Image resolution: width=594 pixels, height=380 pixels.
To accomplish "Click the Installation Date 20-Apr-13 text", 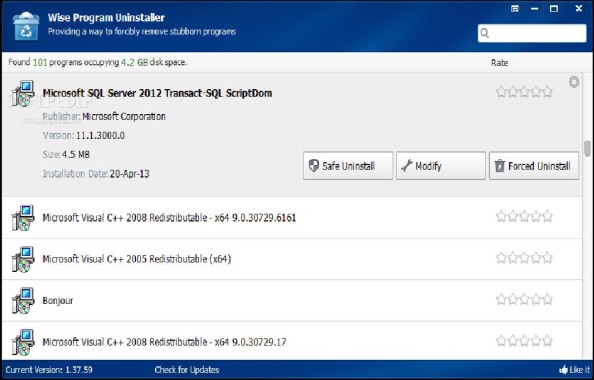I will click(96, 174).
